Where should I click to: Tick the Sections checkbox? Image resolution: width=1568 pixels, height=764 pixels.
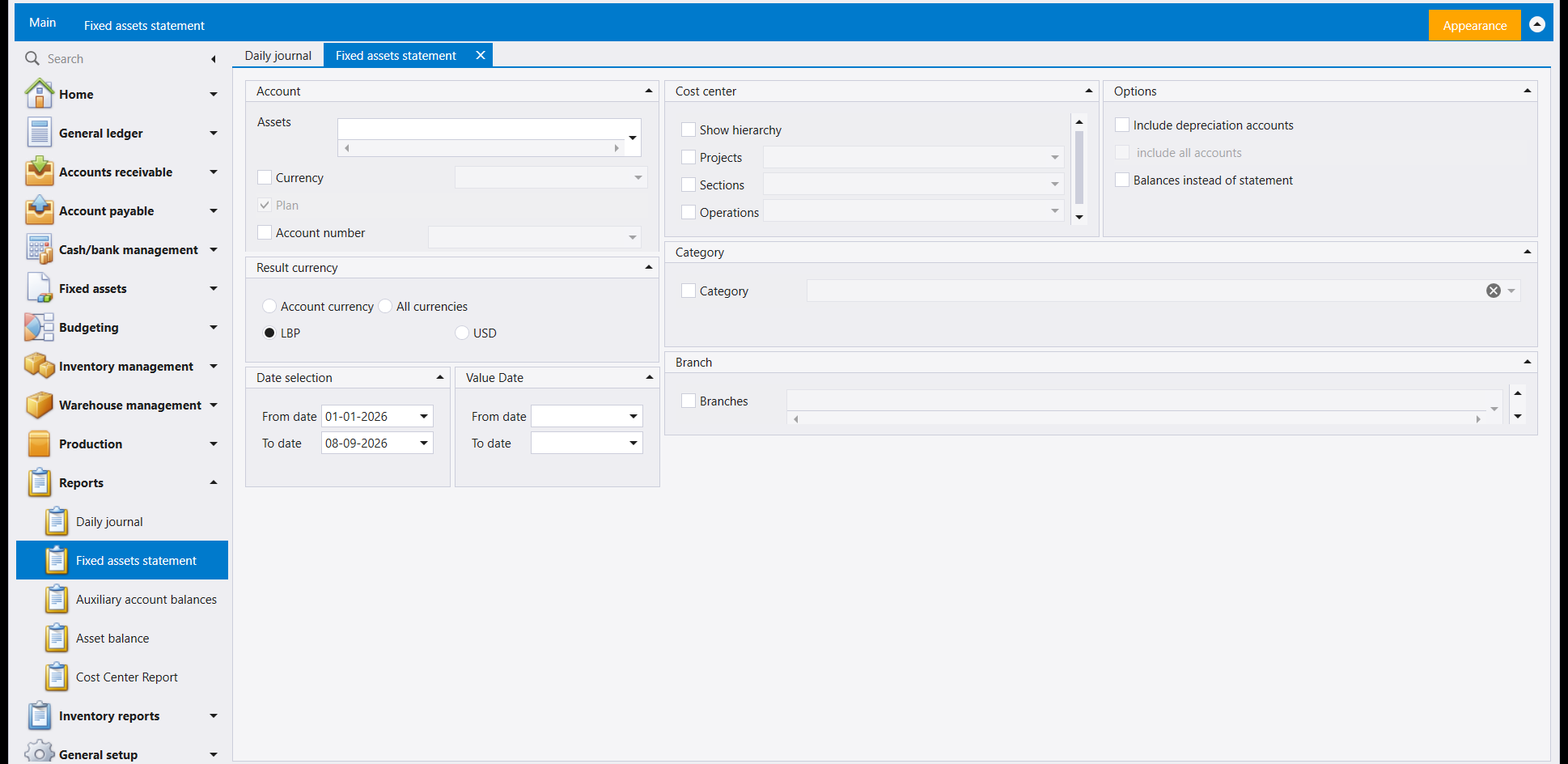689,185
